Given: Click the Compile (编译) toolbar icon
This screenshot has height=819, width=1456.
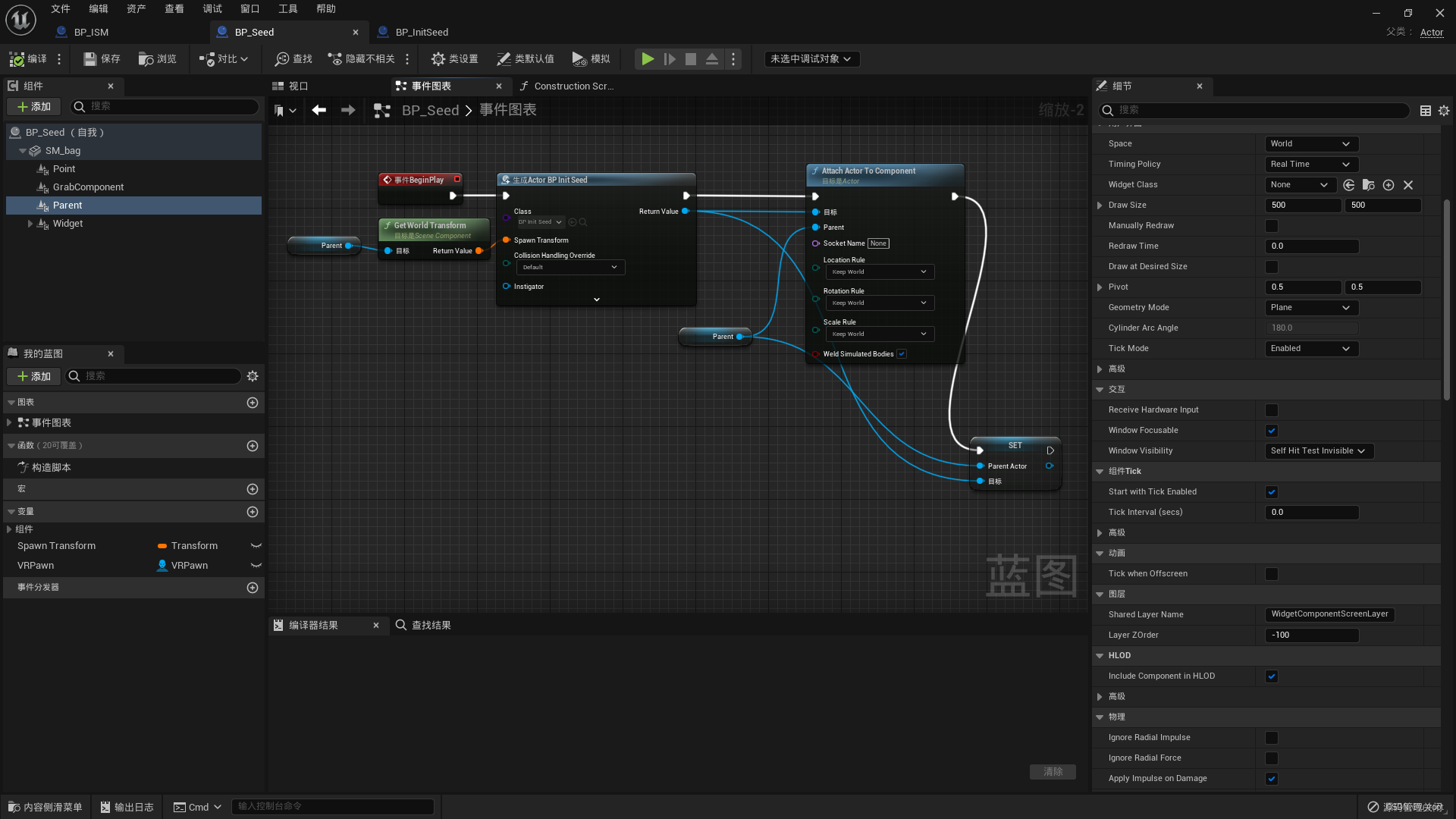Looking at the screenshot, I should pyautogui.click(x=17, y=59).
